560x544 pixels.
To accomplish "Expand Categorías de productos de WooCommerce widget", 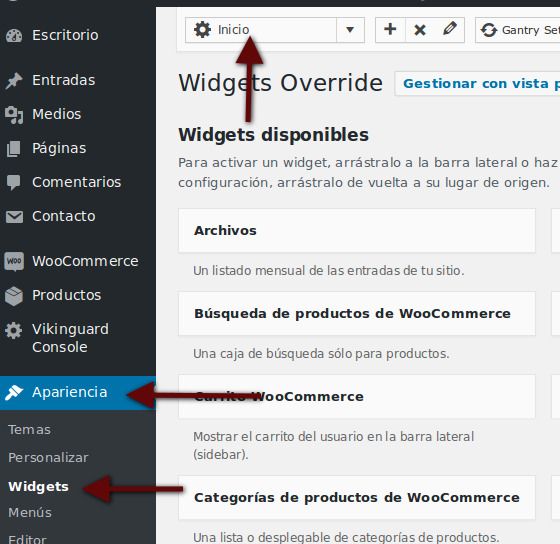I will click(357, 498).
